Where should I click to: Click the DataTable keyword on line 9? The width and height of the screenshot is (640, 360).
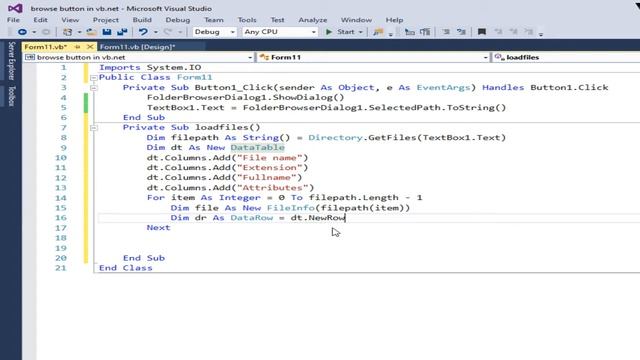tap(257, 148)
